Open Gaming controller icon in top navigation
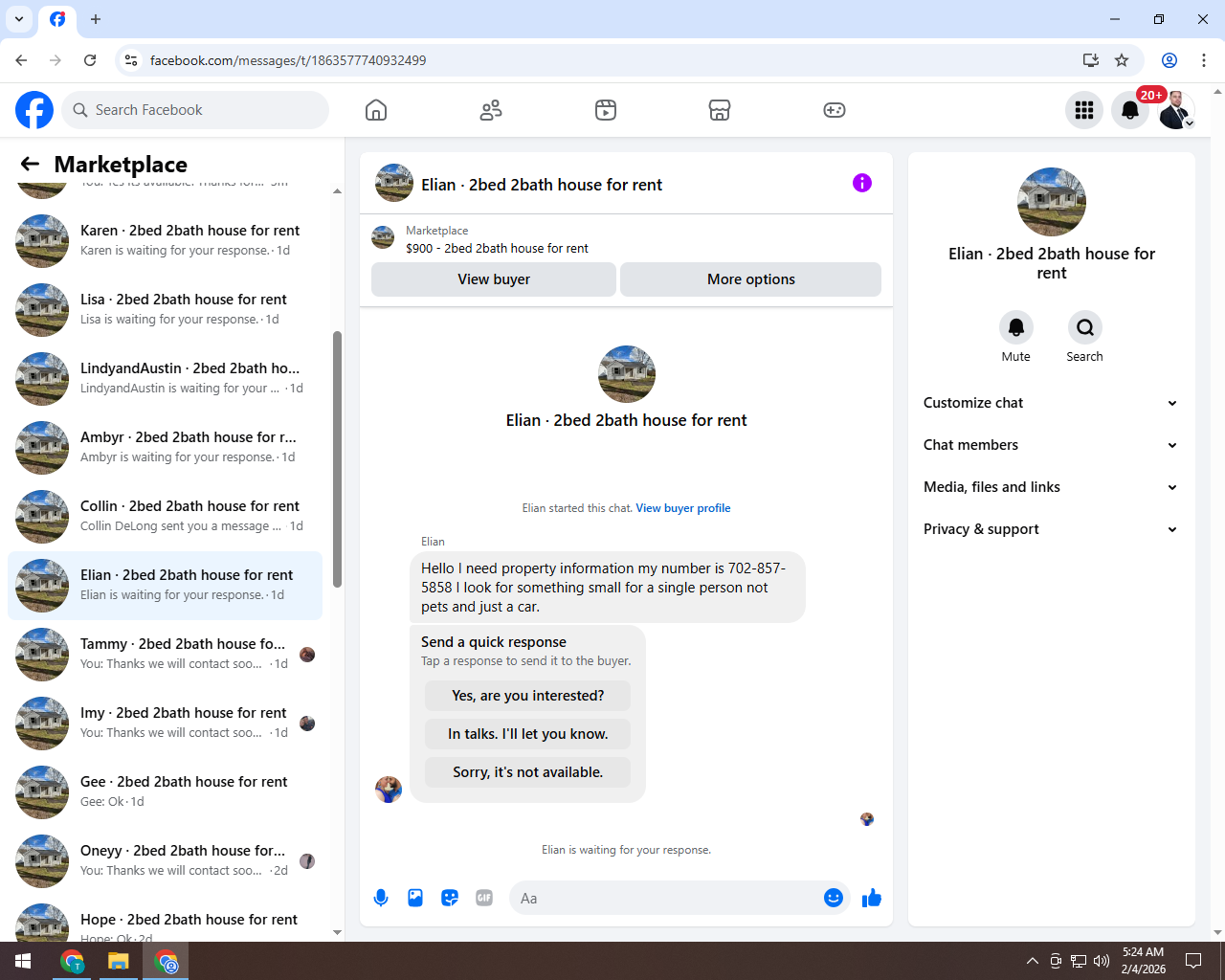The height and width of the screenshot is (980, 1225). (835, 110)
